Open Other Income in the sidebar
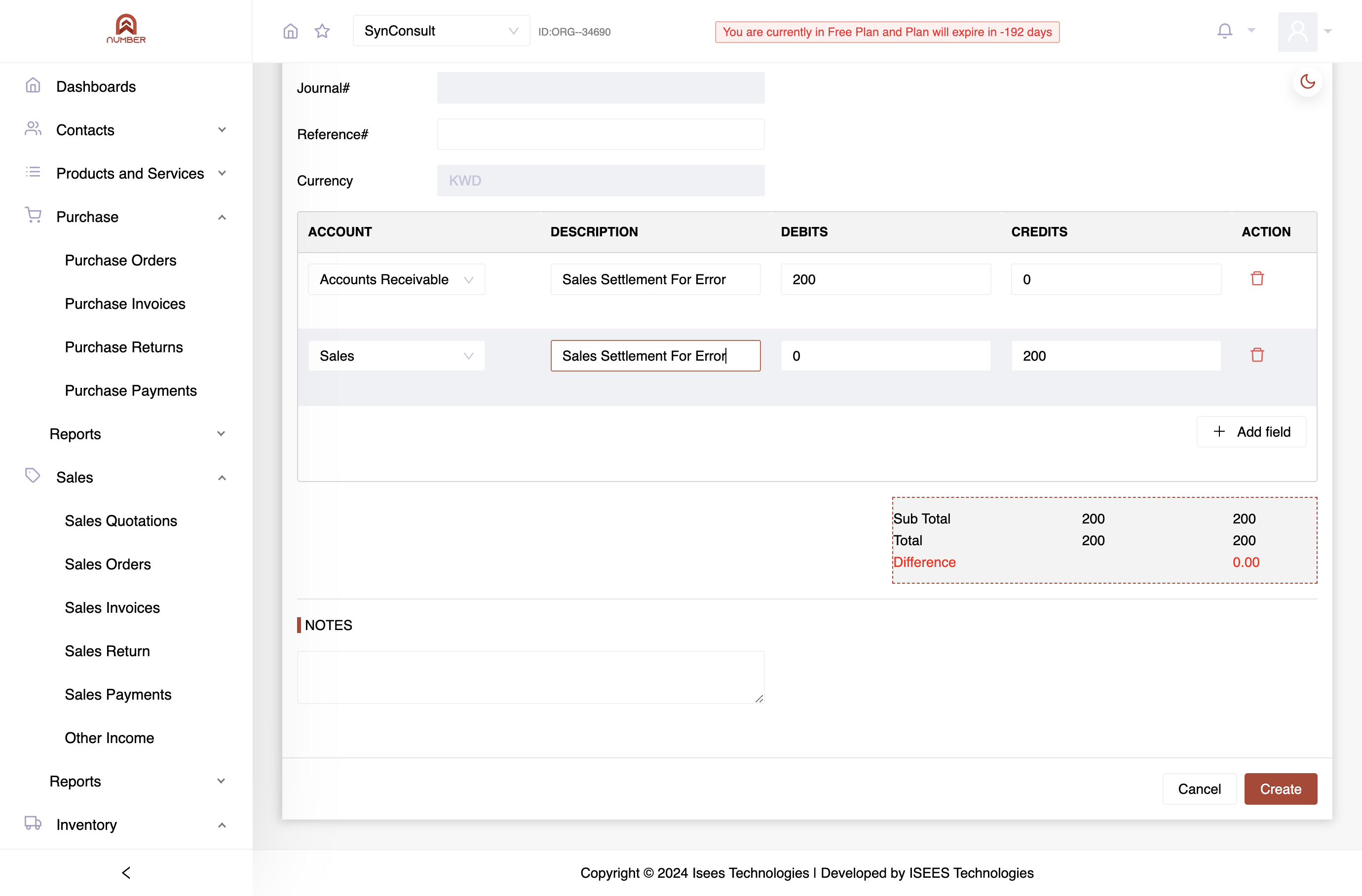The image size is (1362, 896). point(109,738)
